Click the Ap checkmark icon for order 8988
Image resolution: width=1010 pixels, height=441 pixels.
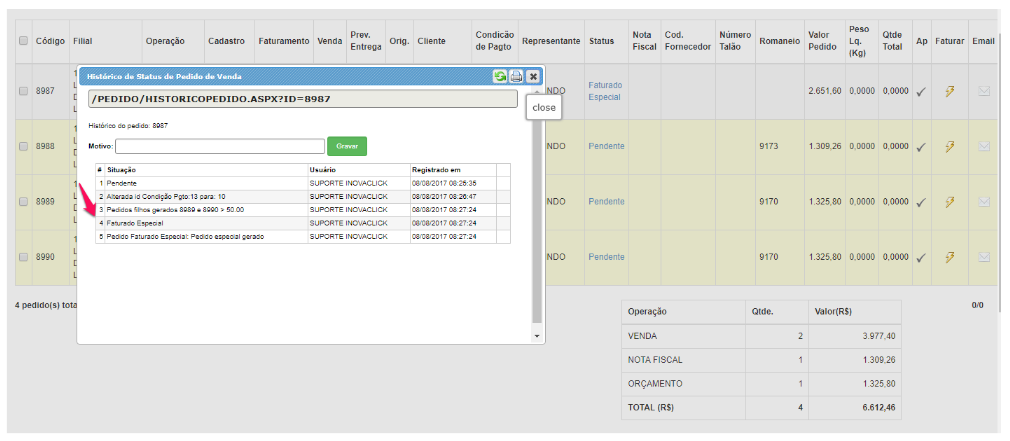[921, 147]
